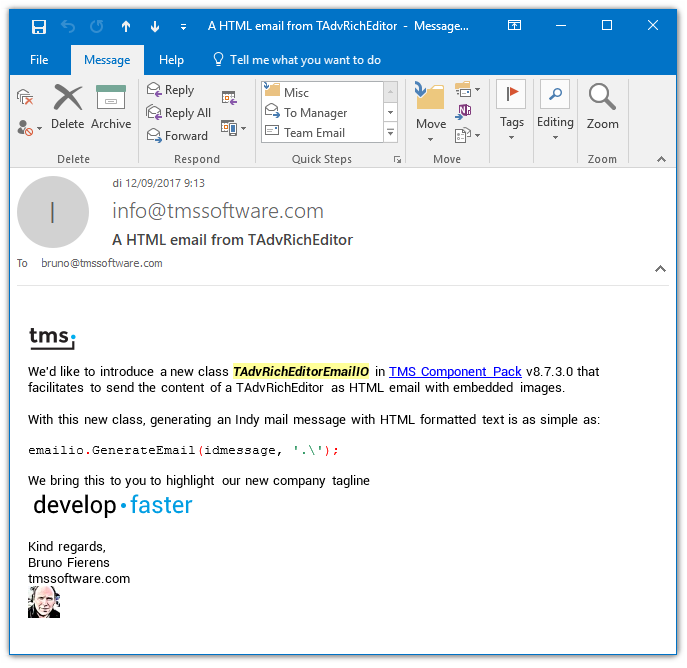Click the sender avatar circle
This screenshot has height=668, width=687.
53,212
